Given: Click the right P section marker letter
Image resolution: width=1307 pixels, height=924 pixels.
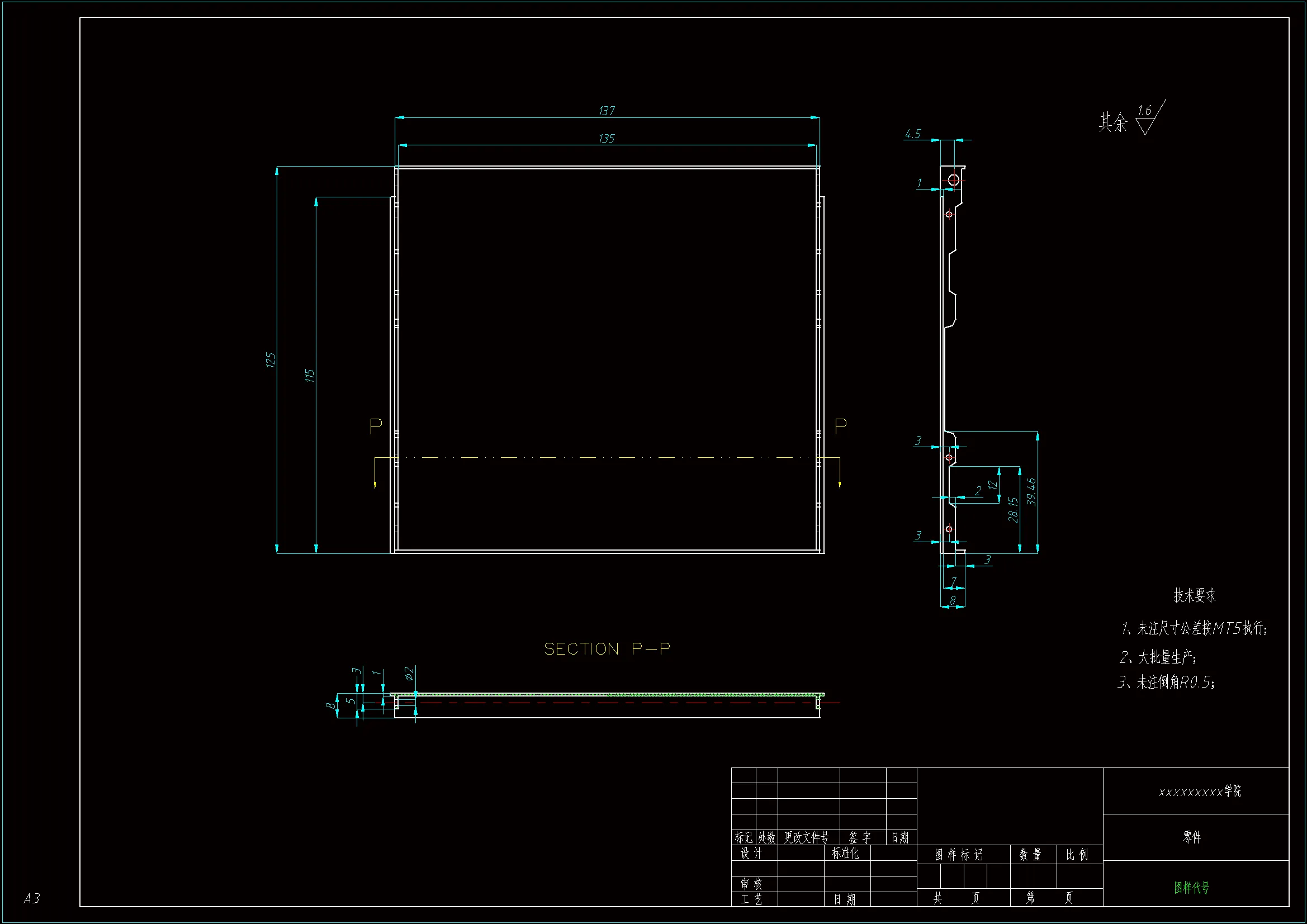Looking at the screenshot, I should [840, 426].
